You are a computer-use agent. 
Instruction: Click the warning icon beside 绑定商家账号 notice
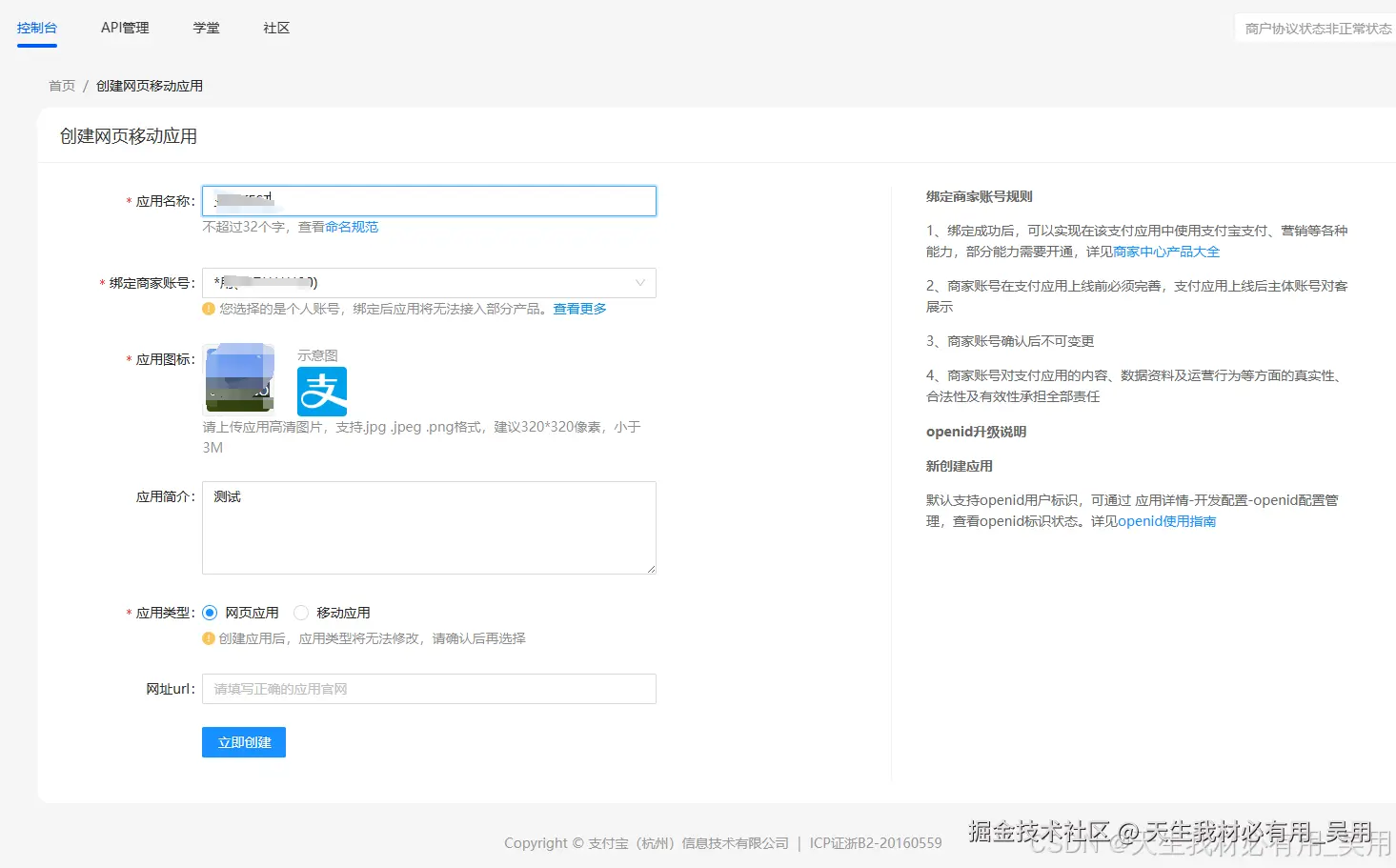tap(208, 308)
